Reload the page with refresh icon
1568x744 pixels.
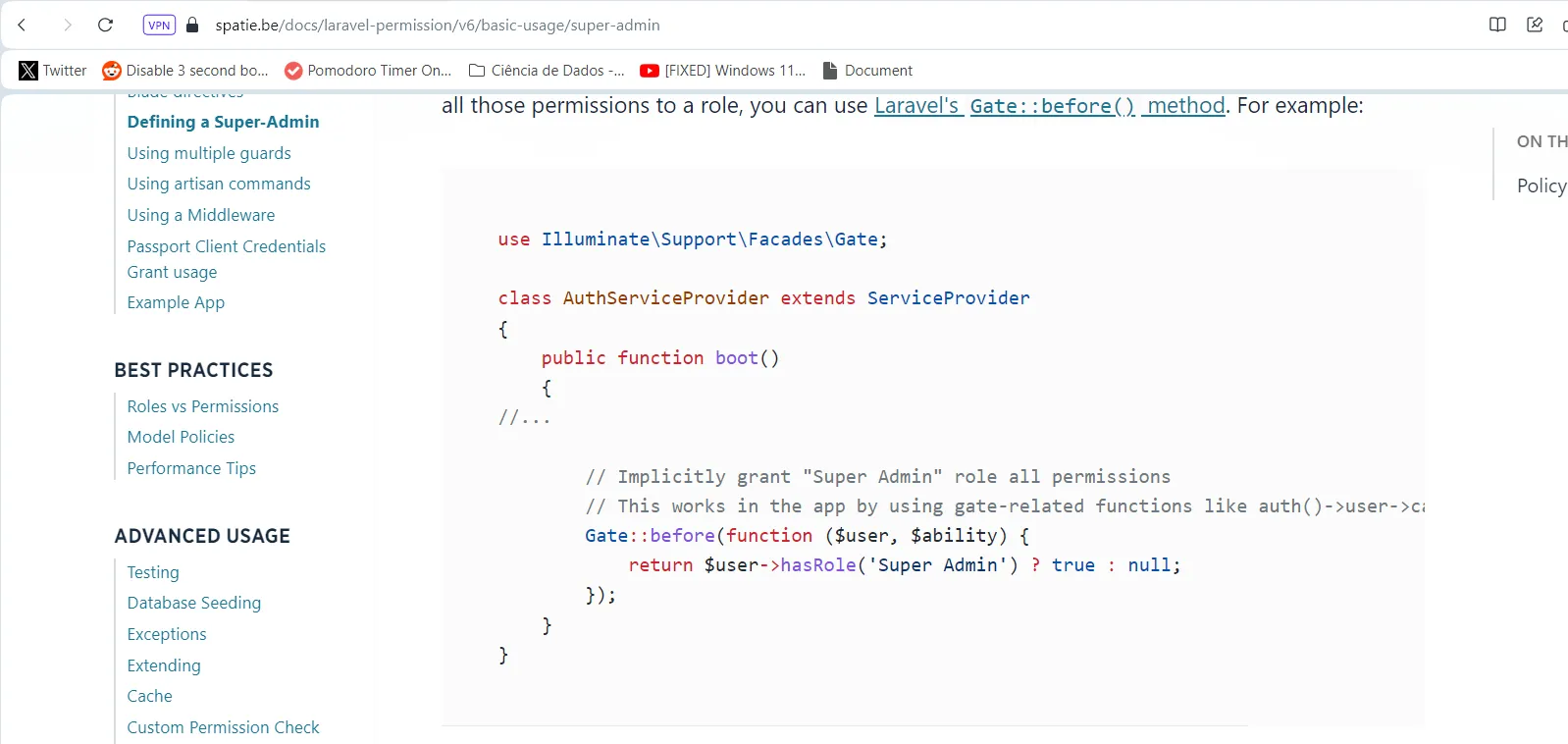click(106, 25)
